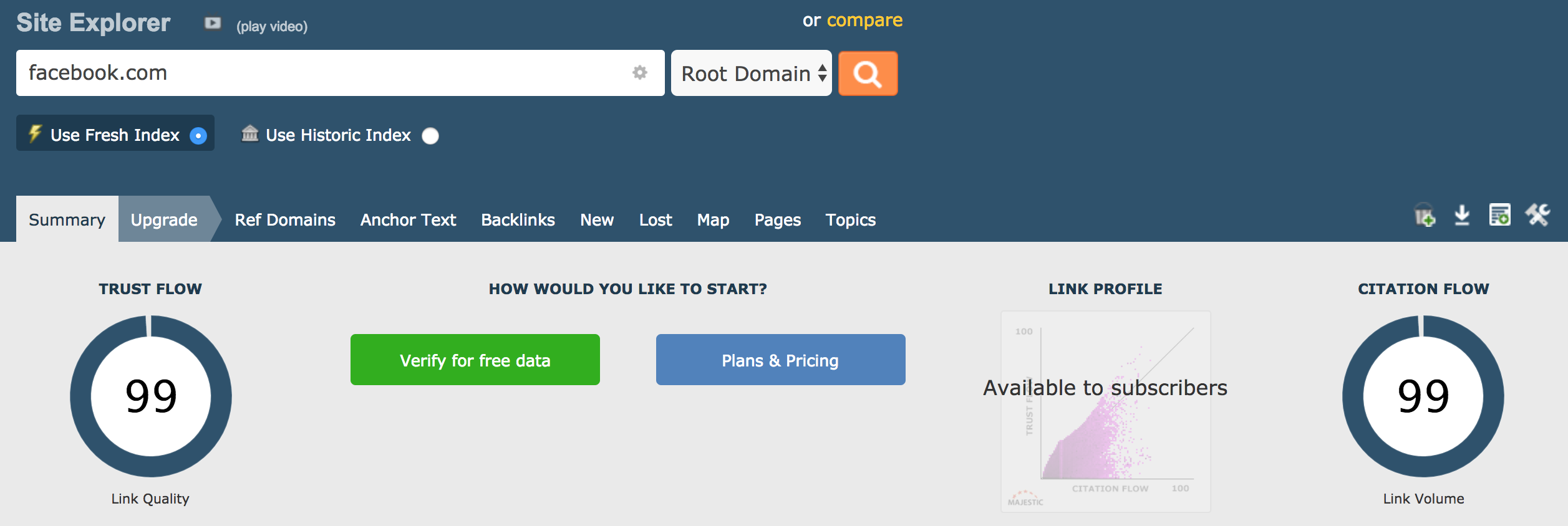The image size is (1568, 526).
Task: Click the create report icon
Action: pos(1499,215)
